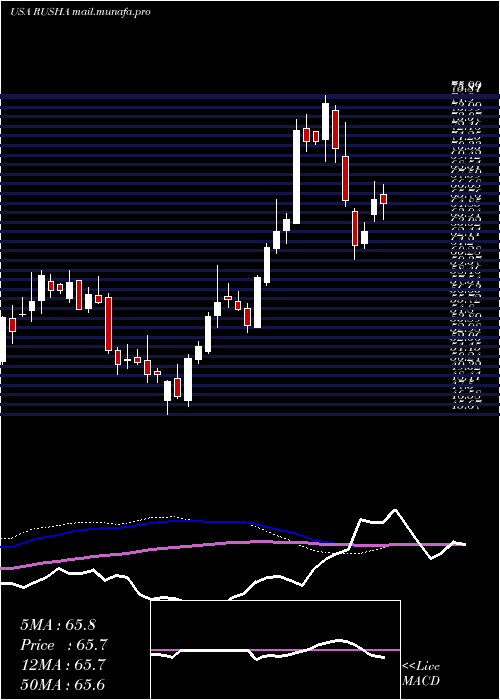Click the '12MA : 65.7' label
This screenshot has height=700, width=500.
click(62, 665)
